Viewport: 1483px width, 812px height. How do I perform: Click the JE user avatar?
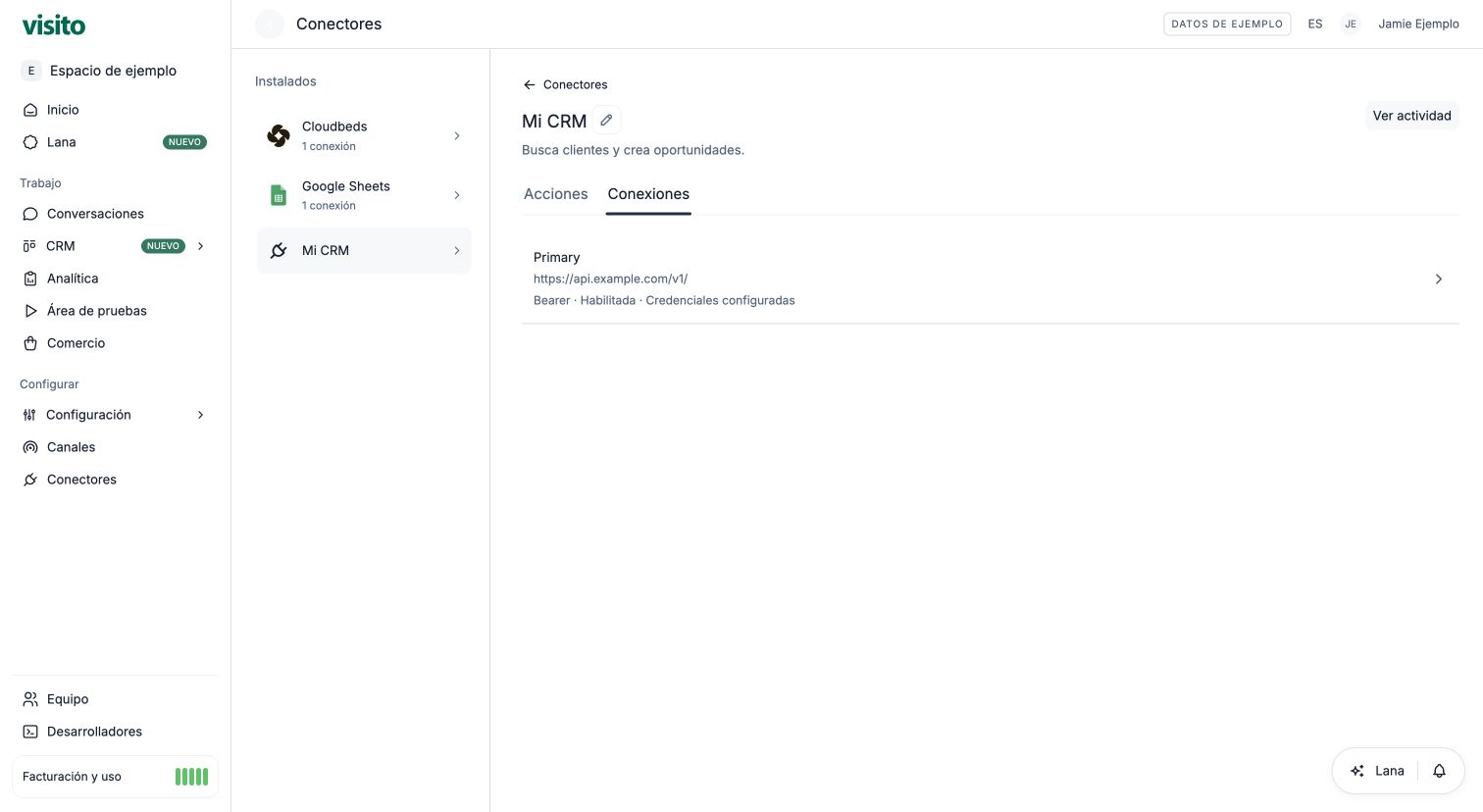(1351, 24)
